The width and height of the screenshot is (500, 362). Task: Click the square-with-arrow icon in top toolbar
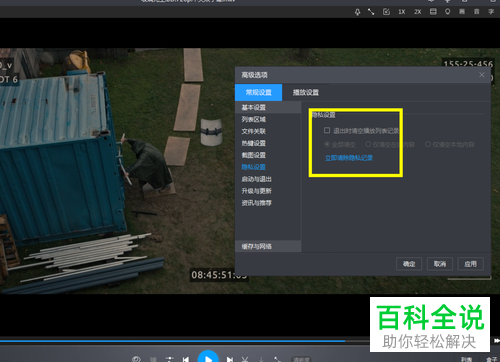coord(386,12)
